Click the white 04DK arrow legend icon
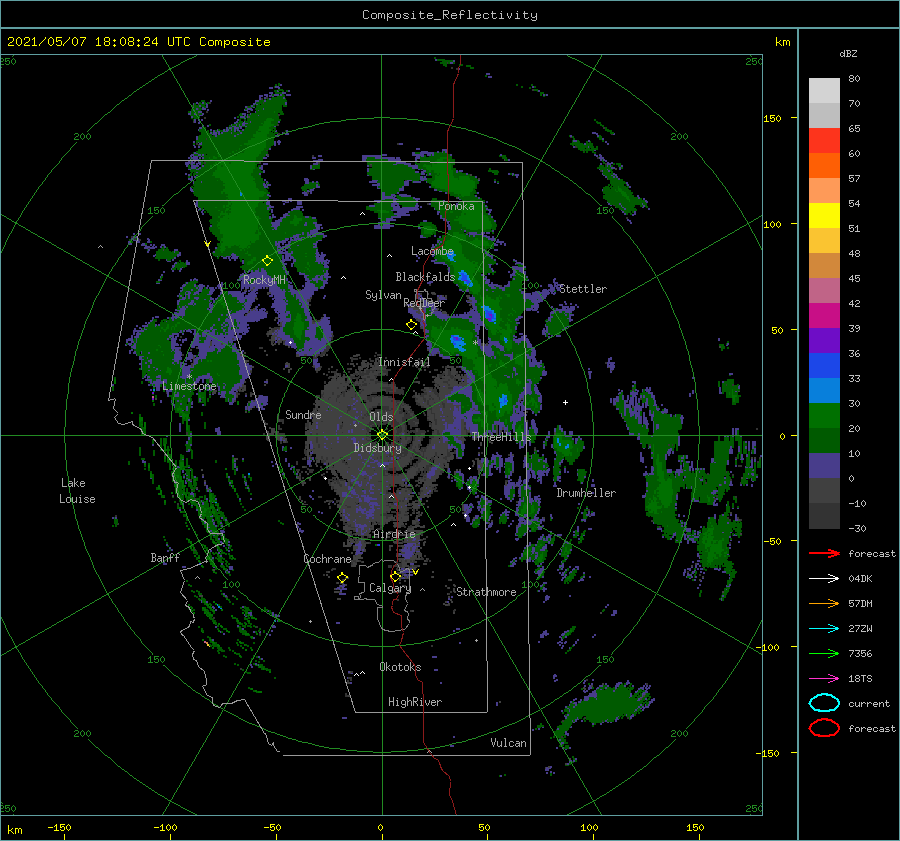 click(x=824, y=579)
